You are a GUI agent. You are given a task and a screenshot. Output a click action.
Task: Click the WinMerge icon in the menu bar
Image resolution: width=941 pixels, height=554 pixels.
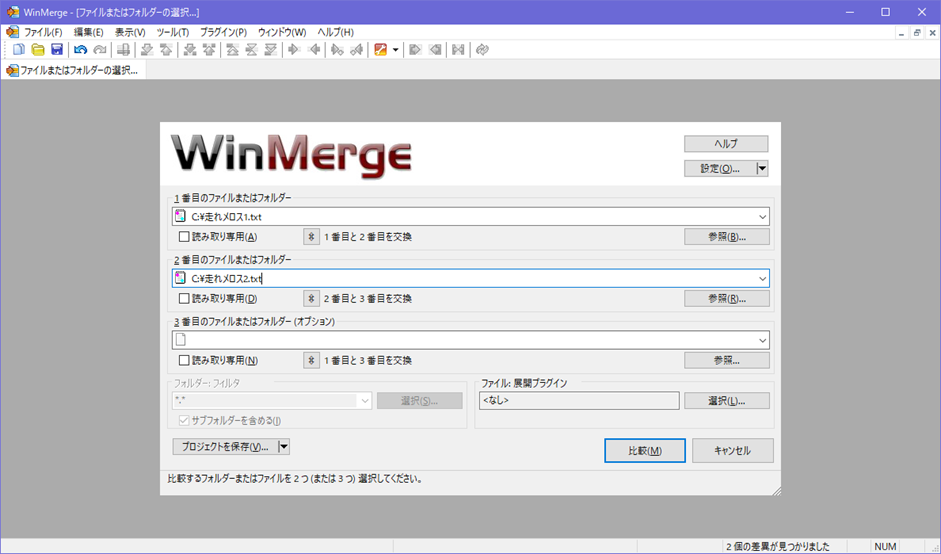tap(12, 32)
